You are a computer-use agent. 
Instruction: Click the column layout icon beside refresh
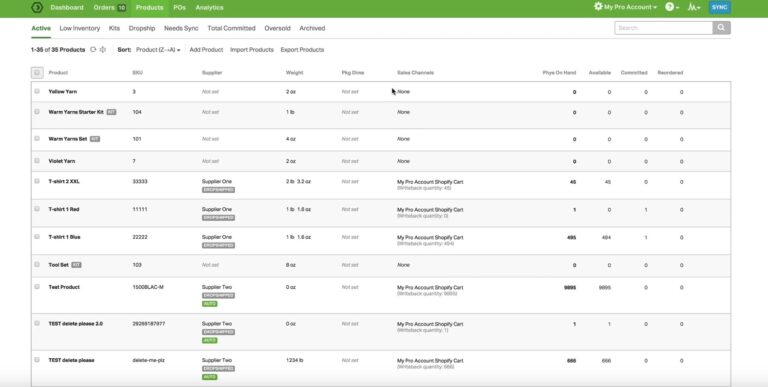[x=103, y=49]
